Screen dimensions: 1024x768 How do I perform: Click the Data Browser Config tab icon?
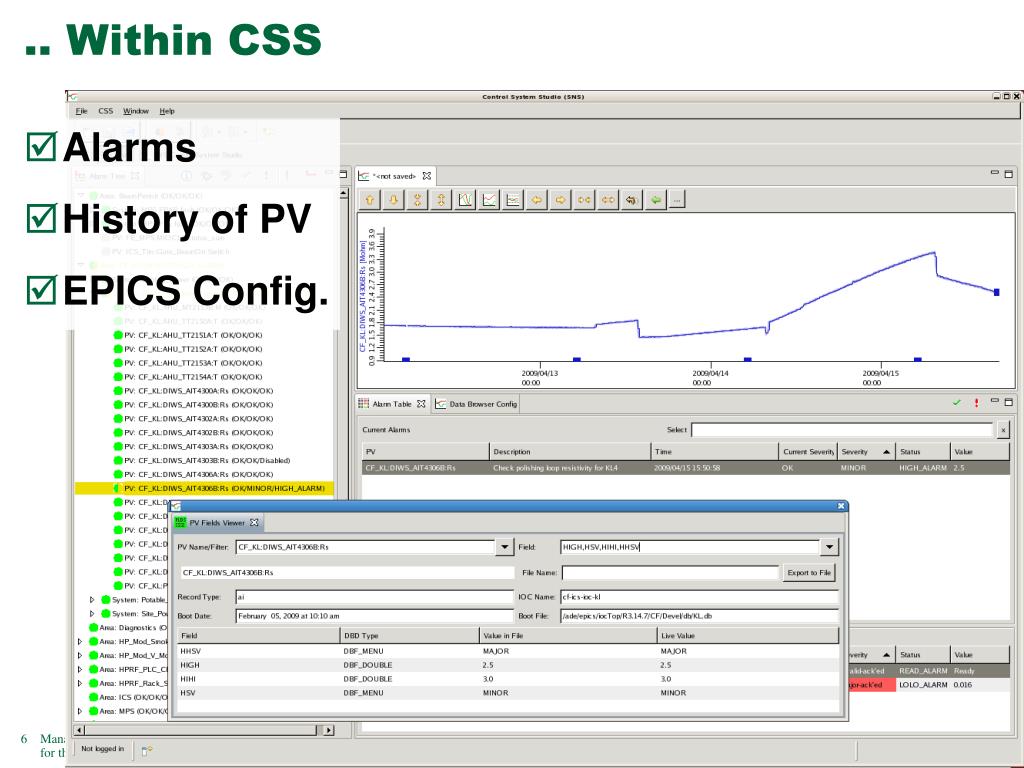[x=441, y=404]
